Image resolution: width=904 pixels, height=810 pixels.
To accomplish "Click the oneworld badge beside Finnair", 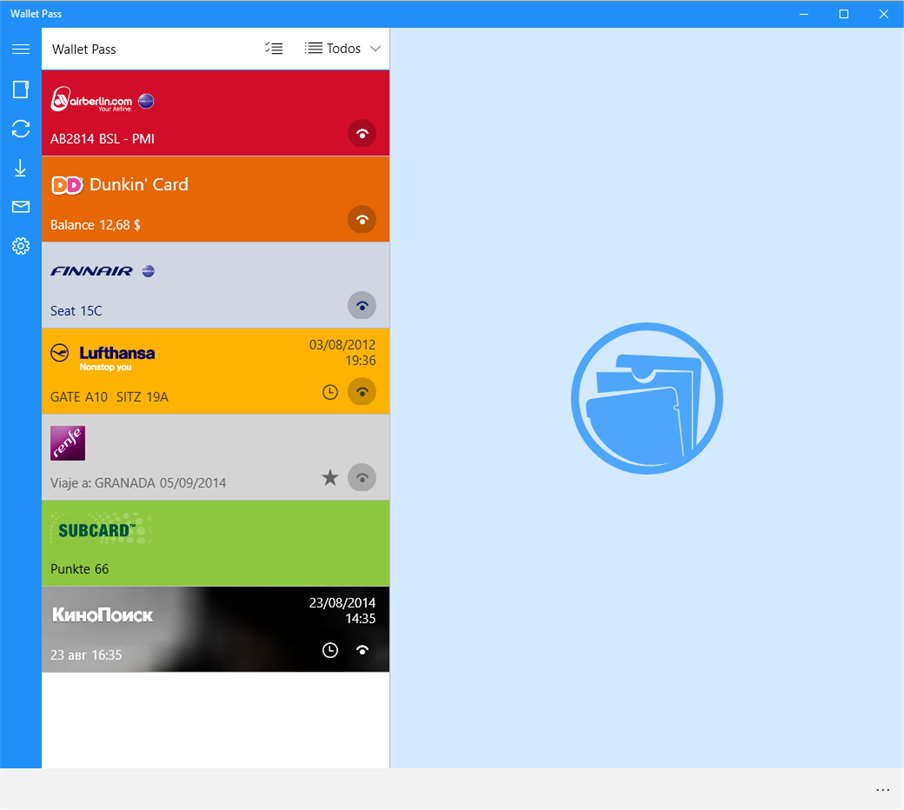I will 148,271.
